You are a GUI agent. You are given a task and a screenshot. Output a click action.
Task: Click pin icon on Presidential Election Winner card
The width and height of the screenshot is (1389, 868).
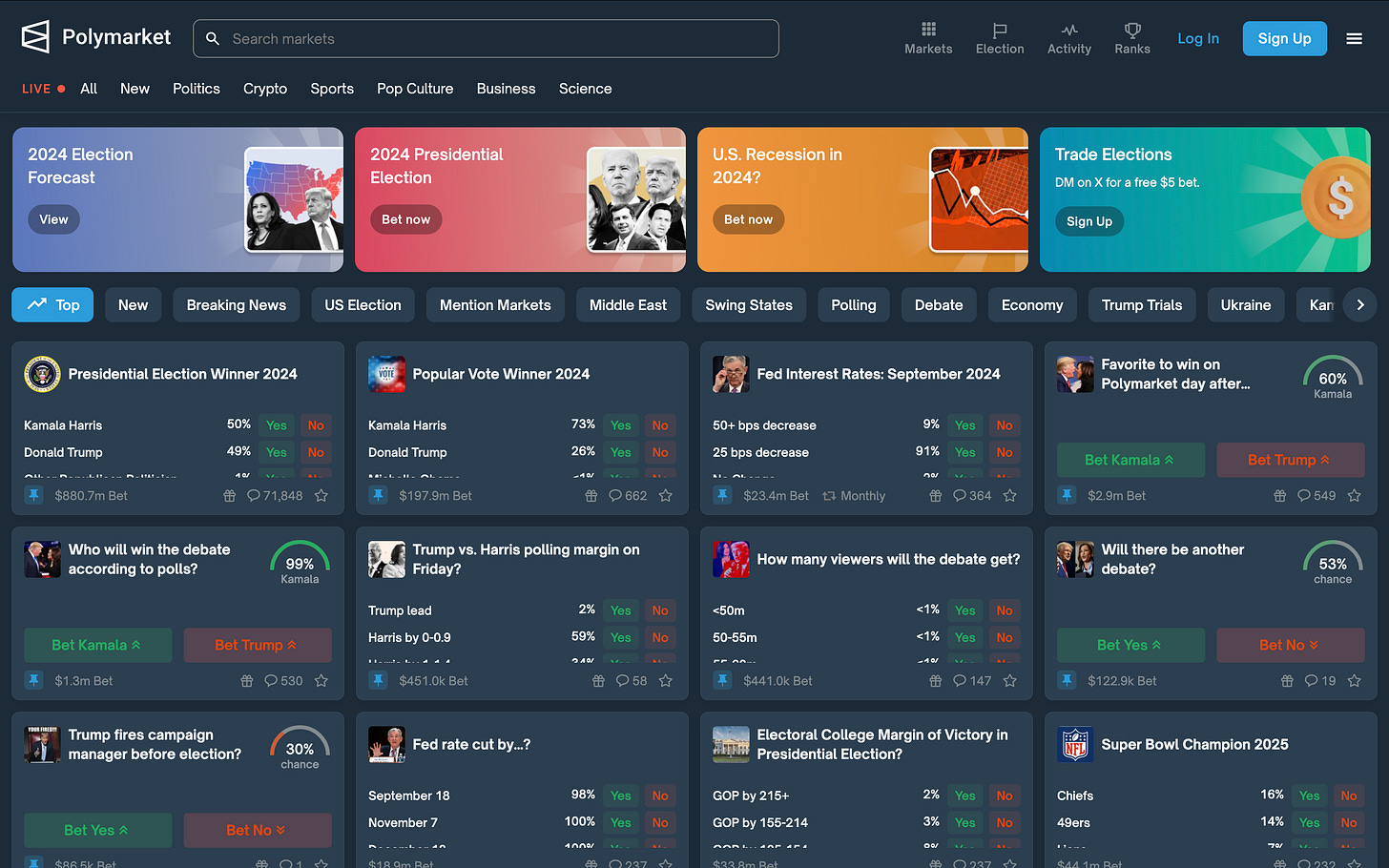point(34,495)
